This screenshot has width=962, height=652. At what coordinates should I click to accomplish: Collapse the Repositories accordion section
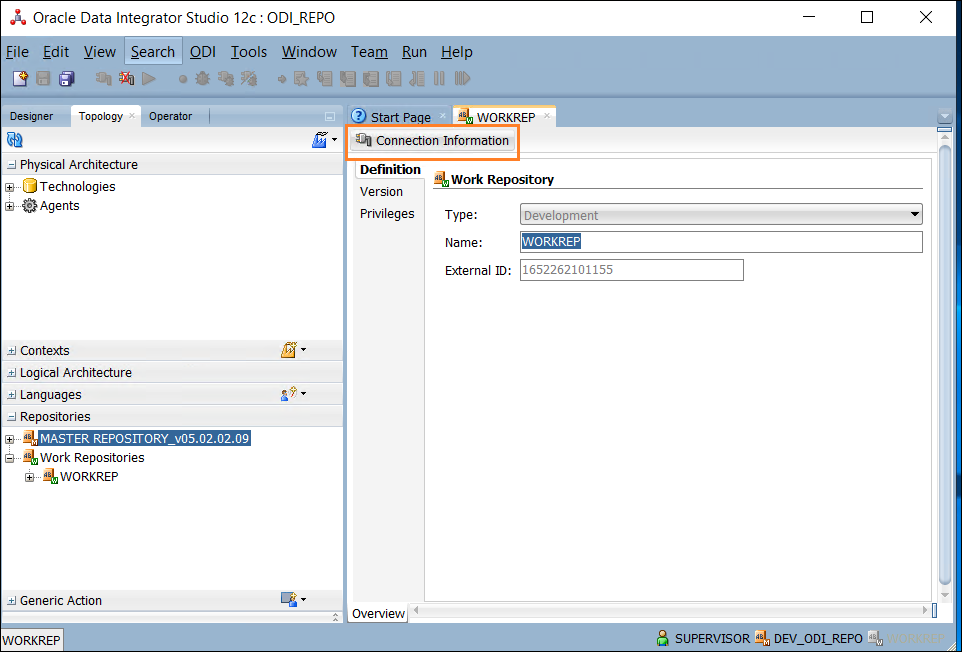[x=11, y=417]
